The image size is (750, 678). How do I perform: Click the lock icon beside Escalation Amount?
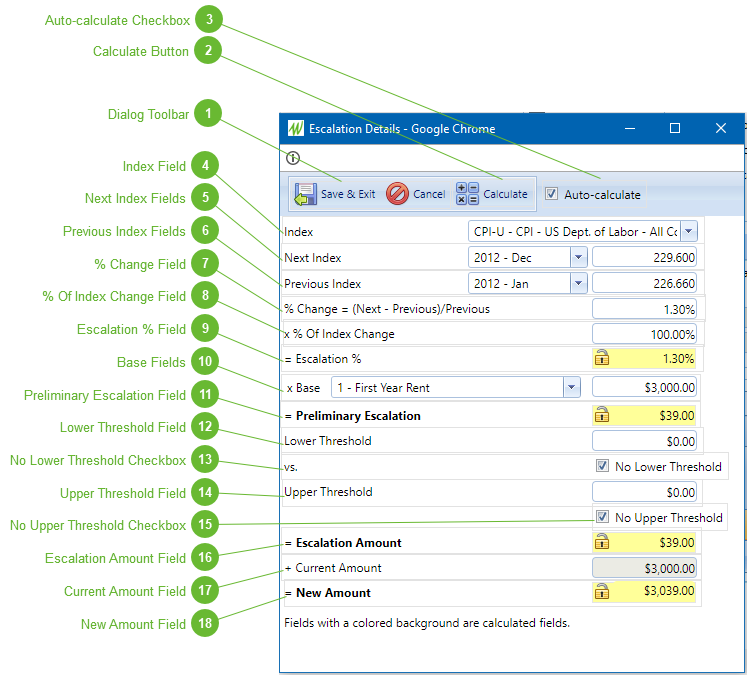[602, 542]
